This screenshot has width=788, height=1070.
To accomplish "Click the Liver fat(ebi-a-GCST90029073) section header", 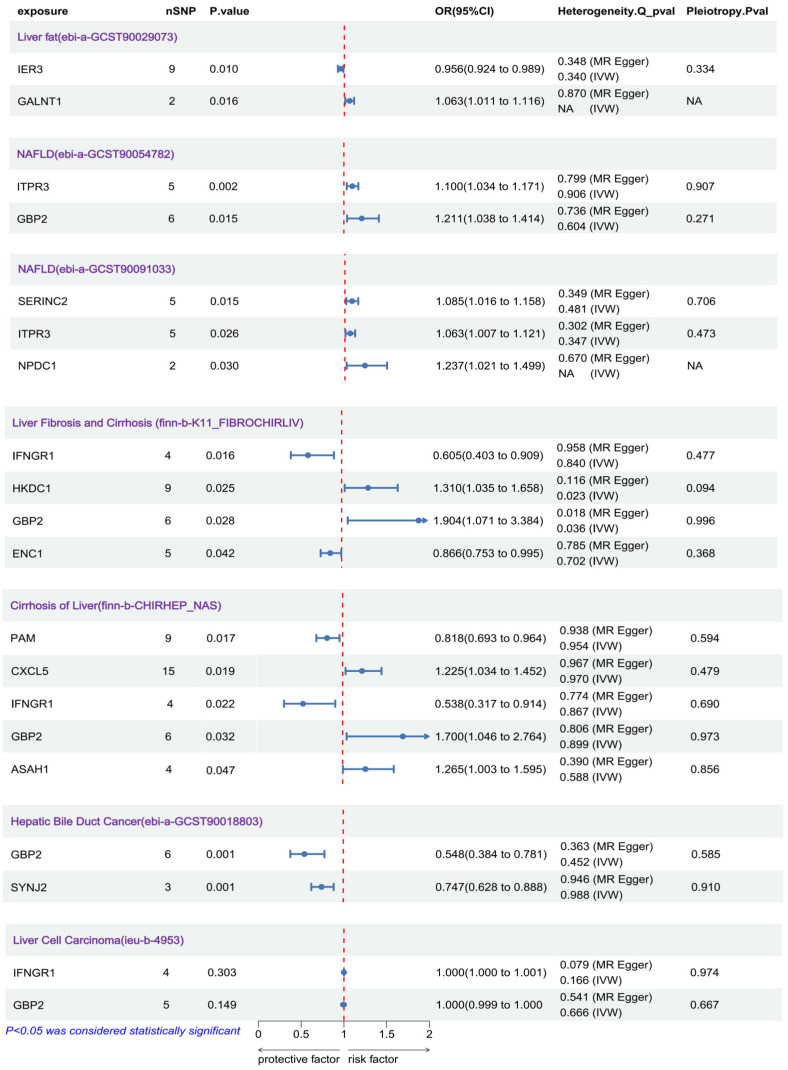I will tap(97, 37).
